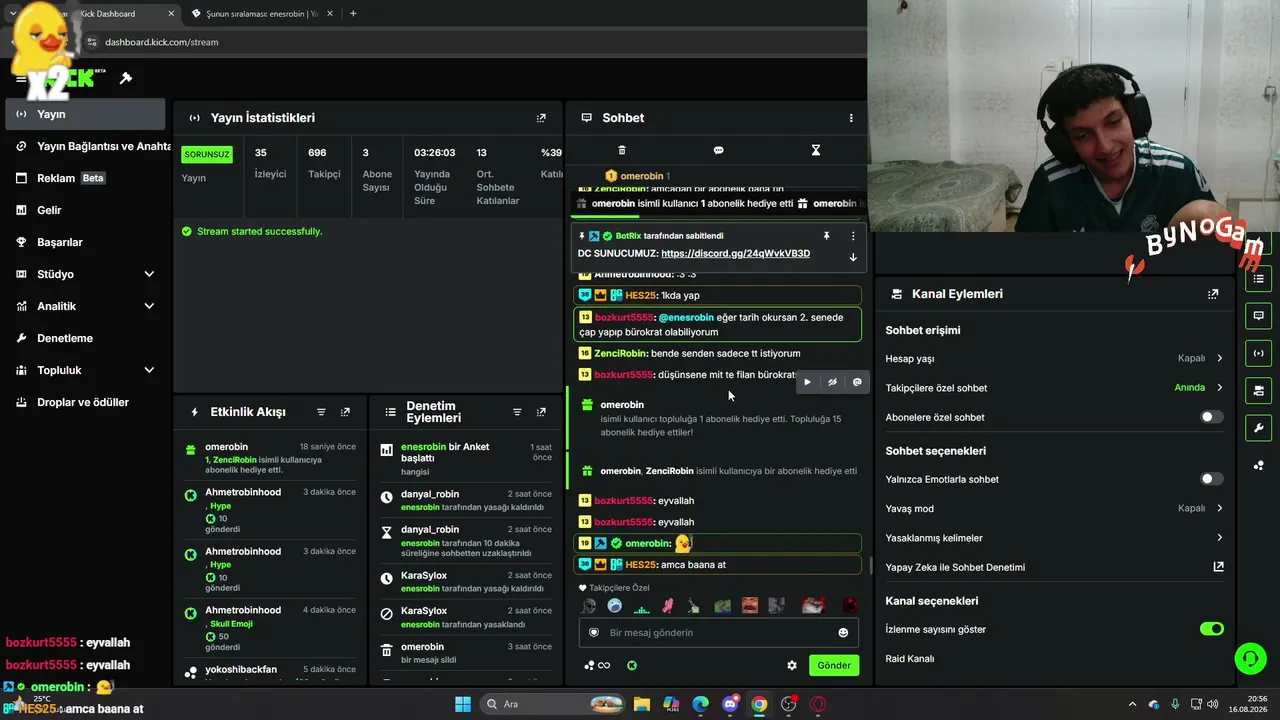The height and width of the screenshot is (720, 1280).
Task: Click the broadcast icon in right sidebar
Action: pyautogui.click(x=1258, y=353)
